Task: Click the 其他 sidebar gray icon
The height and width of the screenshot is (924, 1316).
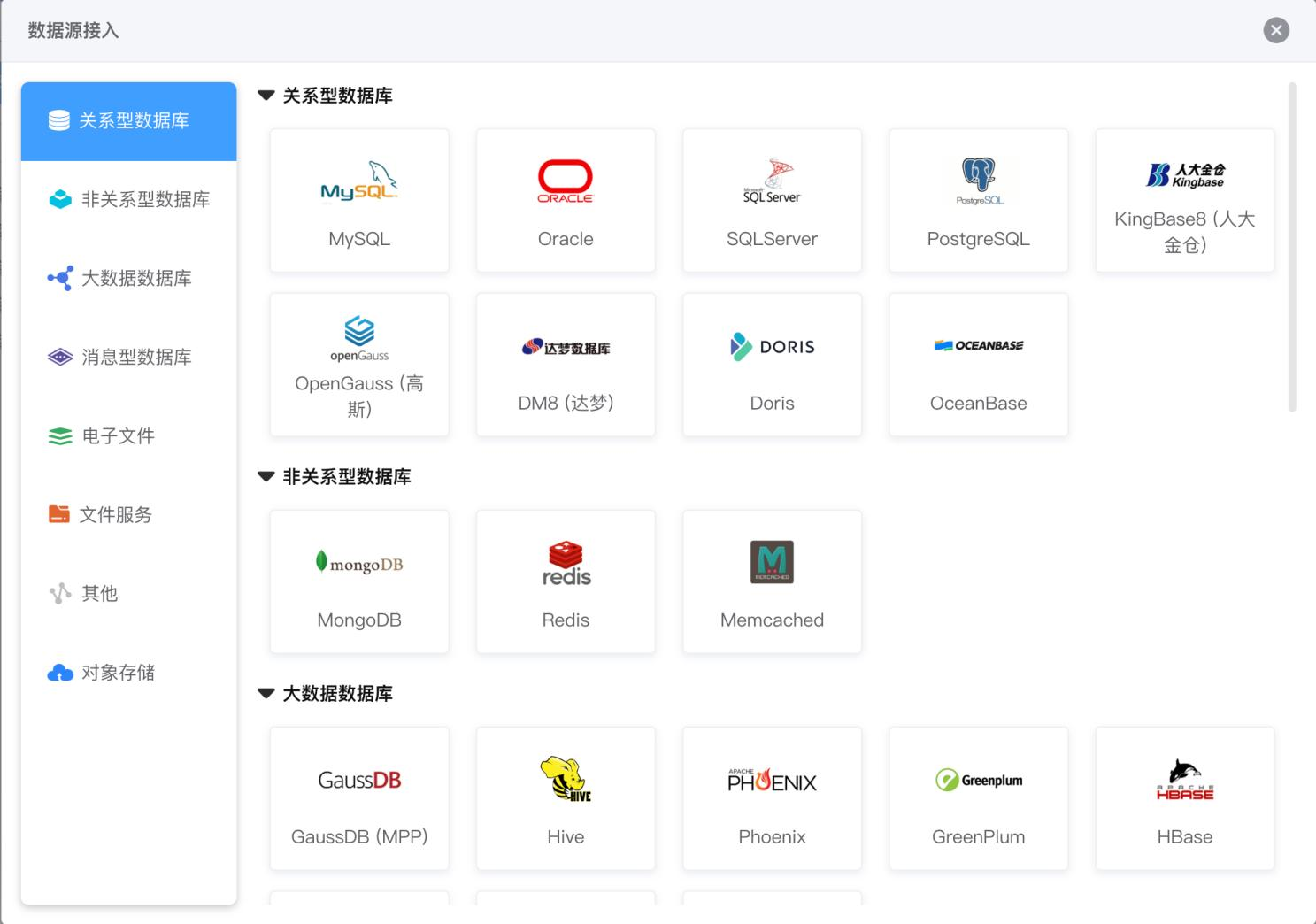Action: 60,593
